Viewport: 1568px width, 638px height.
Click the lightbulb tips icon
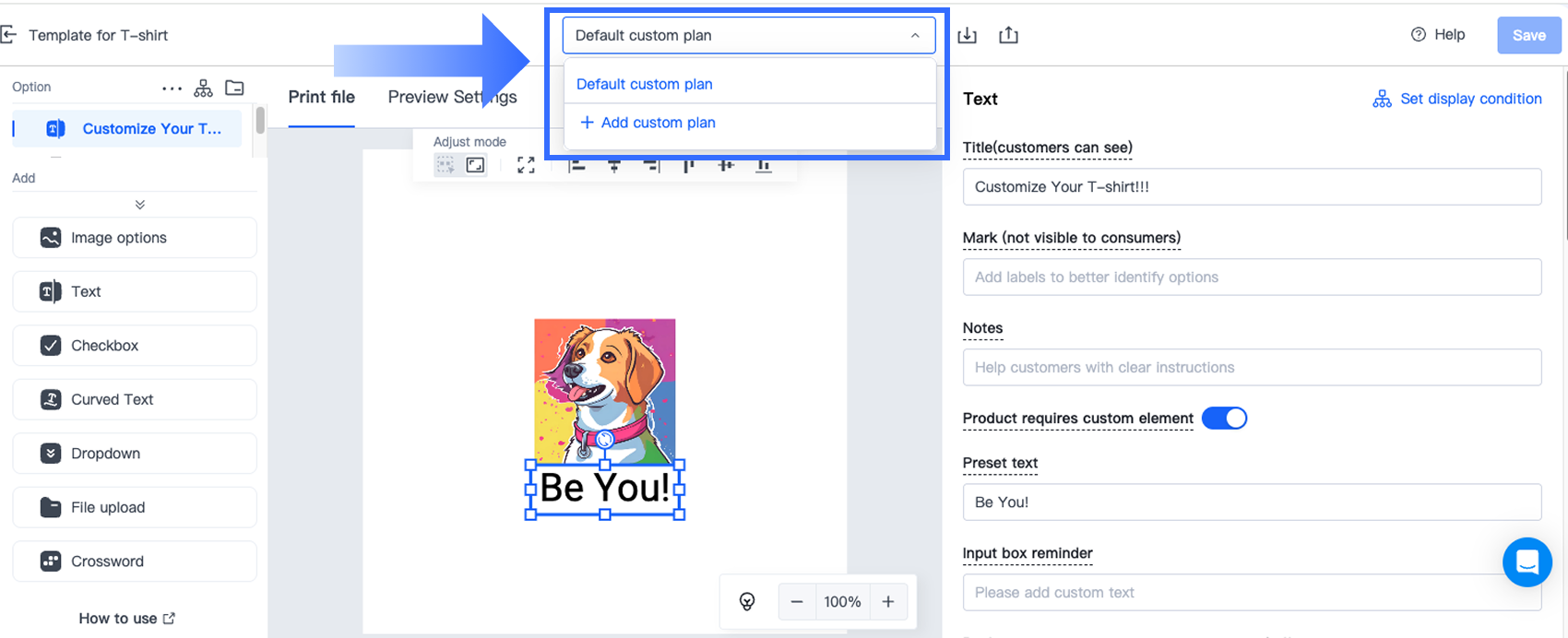(747, 602)
